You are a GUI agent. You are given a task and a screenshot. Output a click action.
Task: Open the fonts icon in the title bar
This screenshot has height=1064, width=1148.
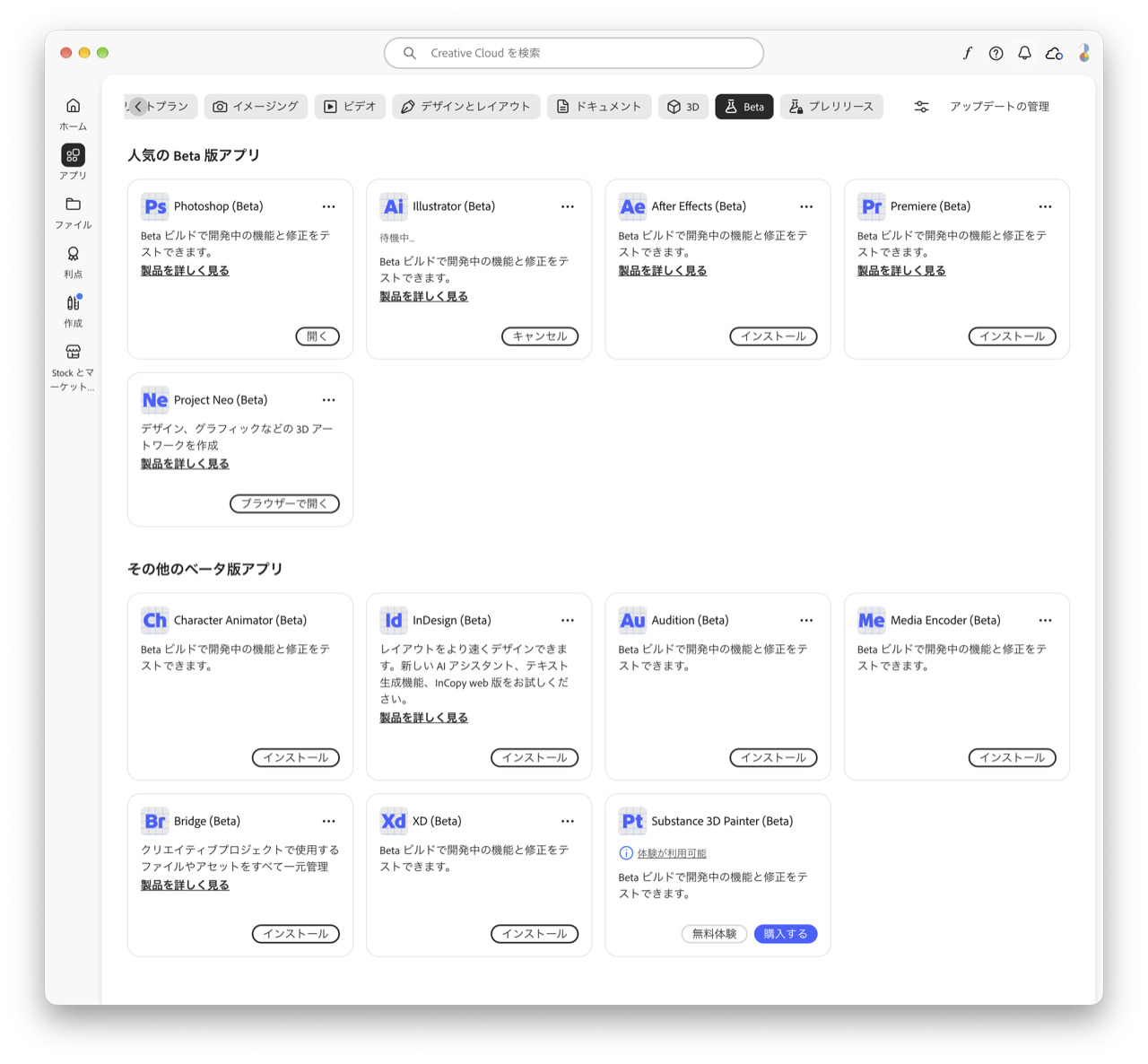[x=967, y=53]
